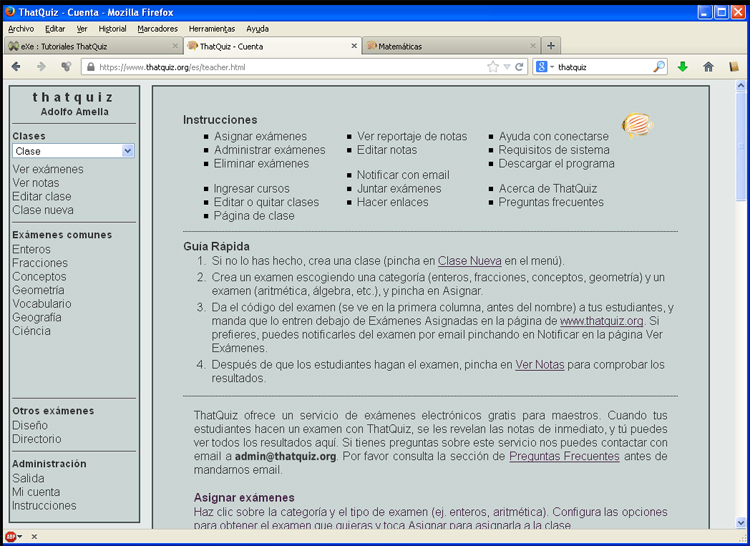The height and width of the screenshot is (546, 750).
Task: Click Editar clase in sidebar
Action: pos(42,197)
